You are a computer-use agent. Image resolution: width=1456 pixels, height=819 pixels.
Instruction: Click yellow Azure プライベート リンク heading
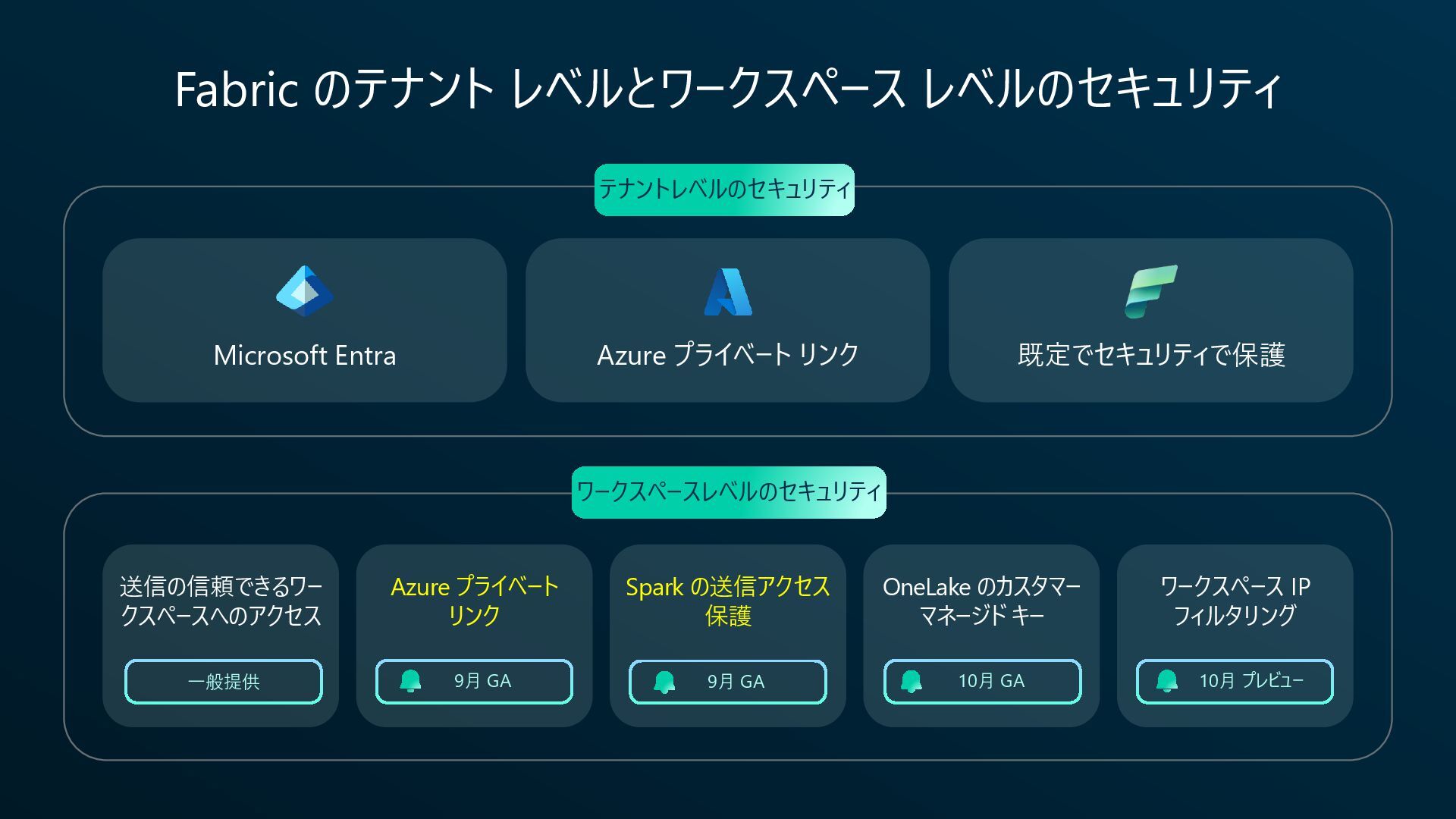point(475,601)
